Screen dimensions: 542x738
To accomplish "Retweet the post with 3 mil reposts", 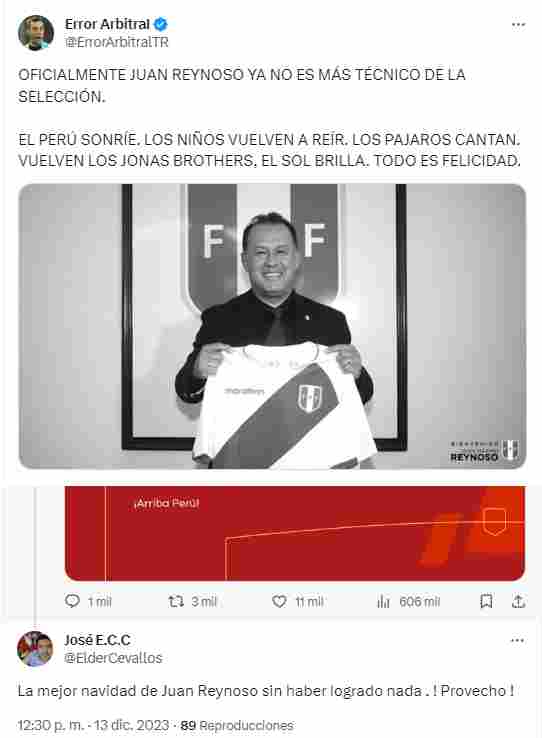I will 176,601.
